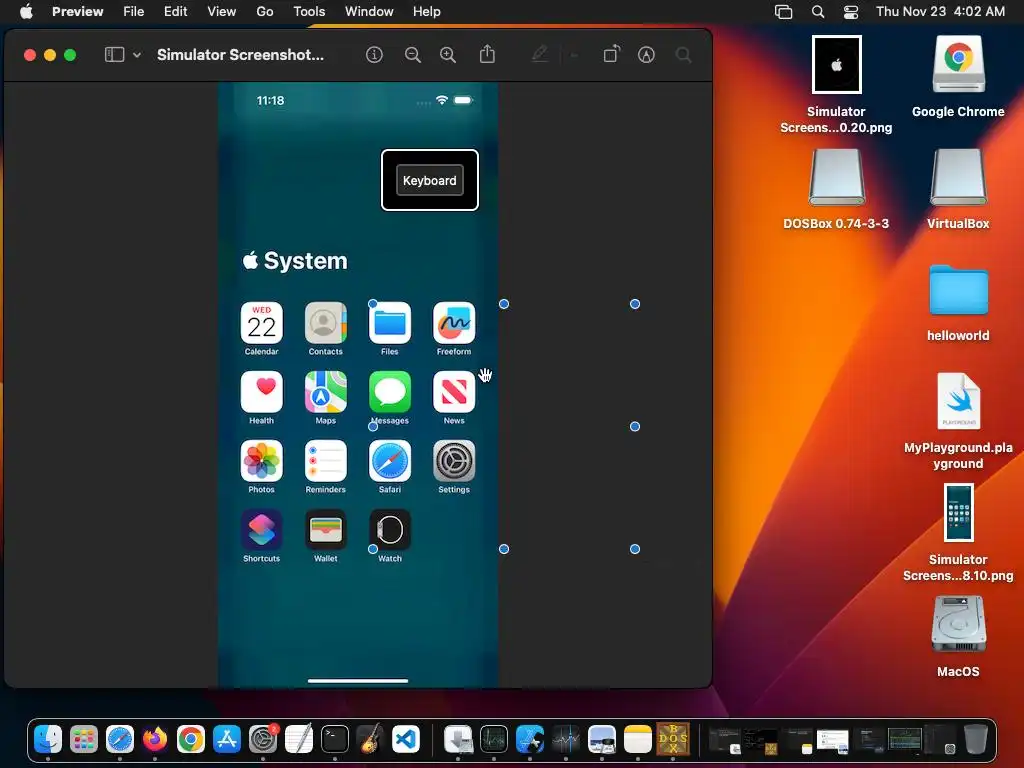
Task: Open System Settings from the Dock
Action: coord(263,739)
